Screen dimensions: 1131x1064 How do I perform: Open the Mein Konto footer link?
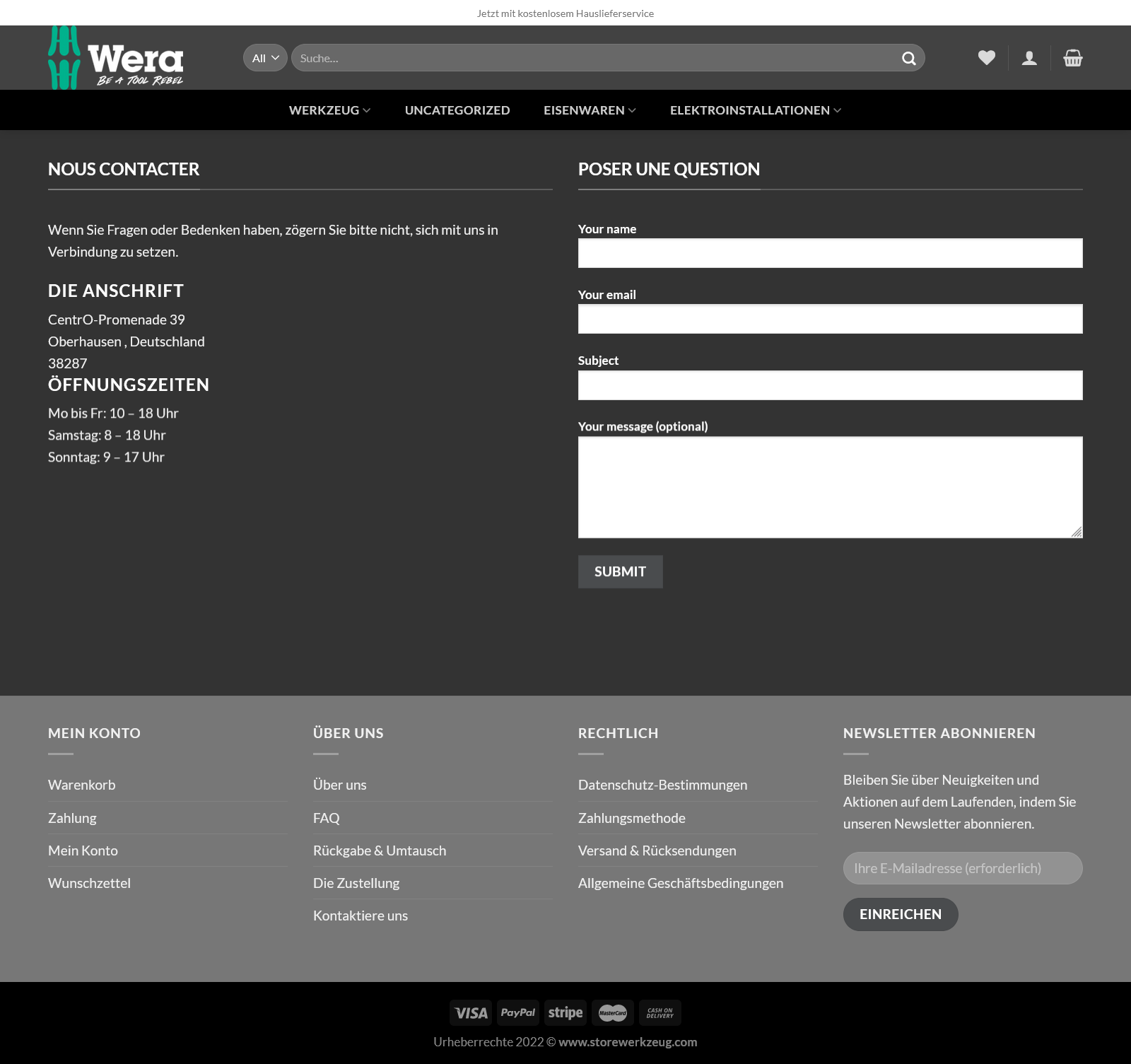click(83, 850)
